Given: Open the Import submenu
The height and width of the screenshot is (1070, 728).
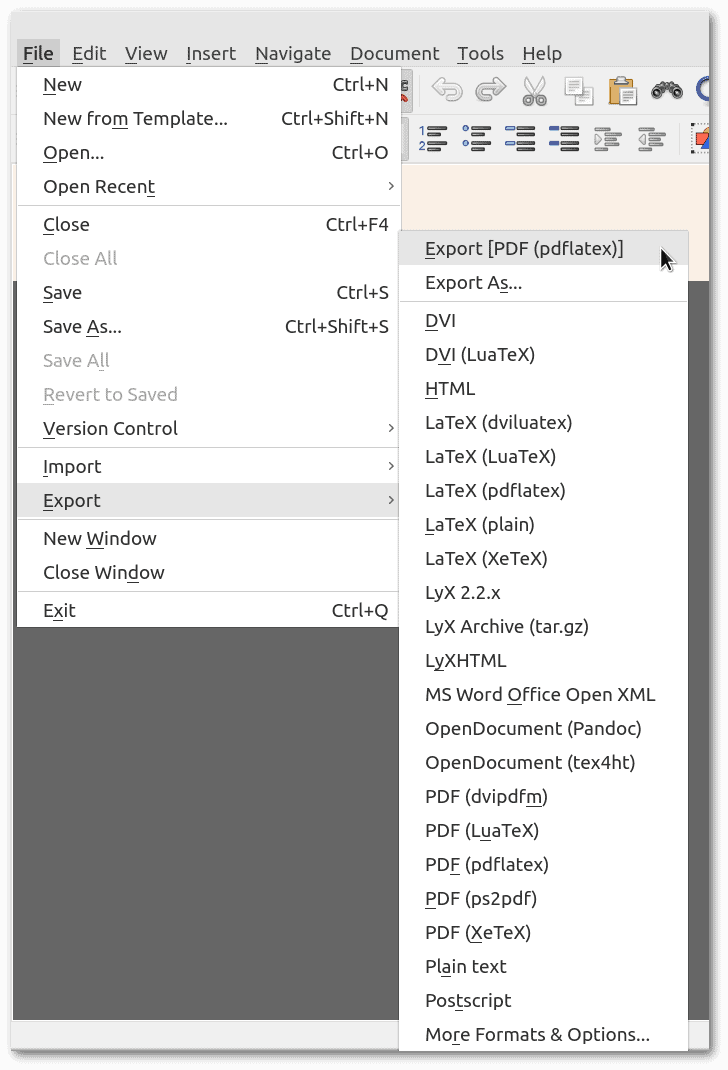Looking at the screenshot, I should 70,466.
